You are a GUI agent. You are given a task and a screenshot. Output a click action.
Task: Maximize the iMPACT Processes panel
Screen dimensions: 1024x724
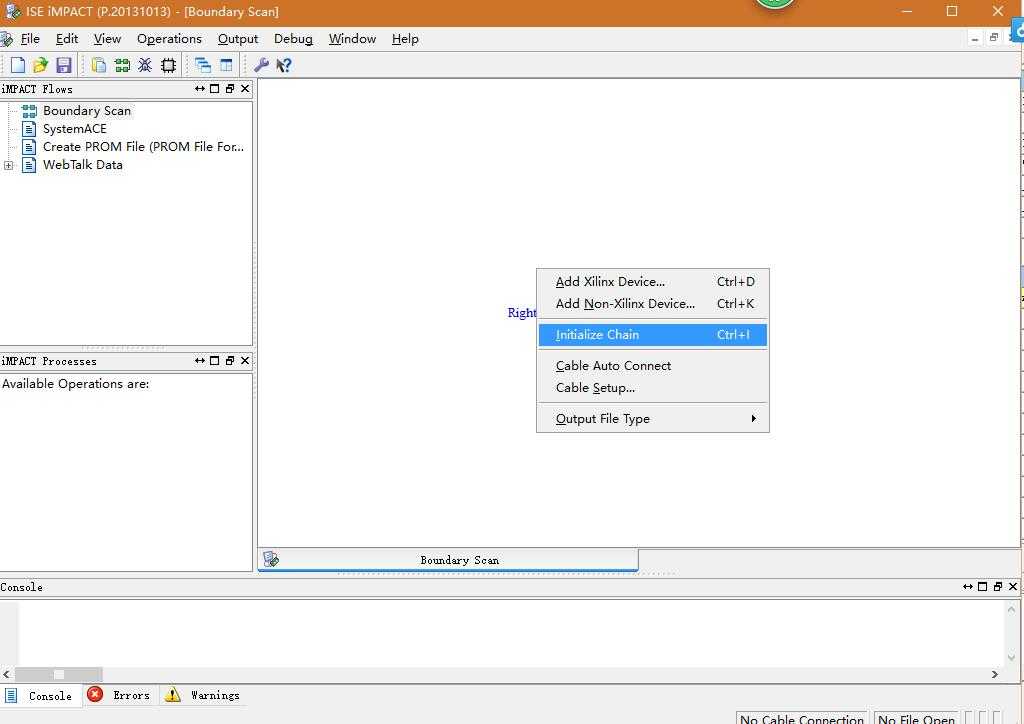214,360
